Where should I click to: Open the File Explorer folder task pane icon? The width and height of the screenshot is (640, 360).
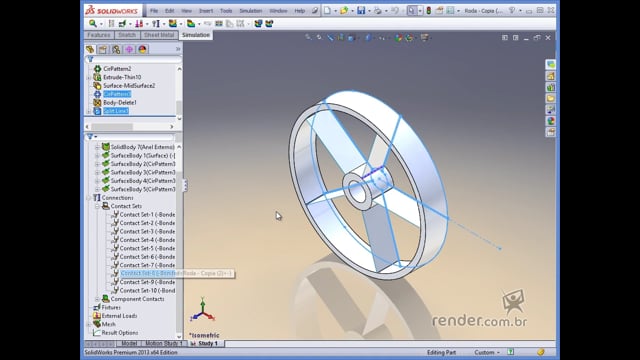pyautogui.click(x=551, y=98)
